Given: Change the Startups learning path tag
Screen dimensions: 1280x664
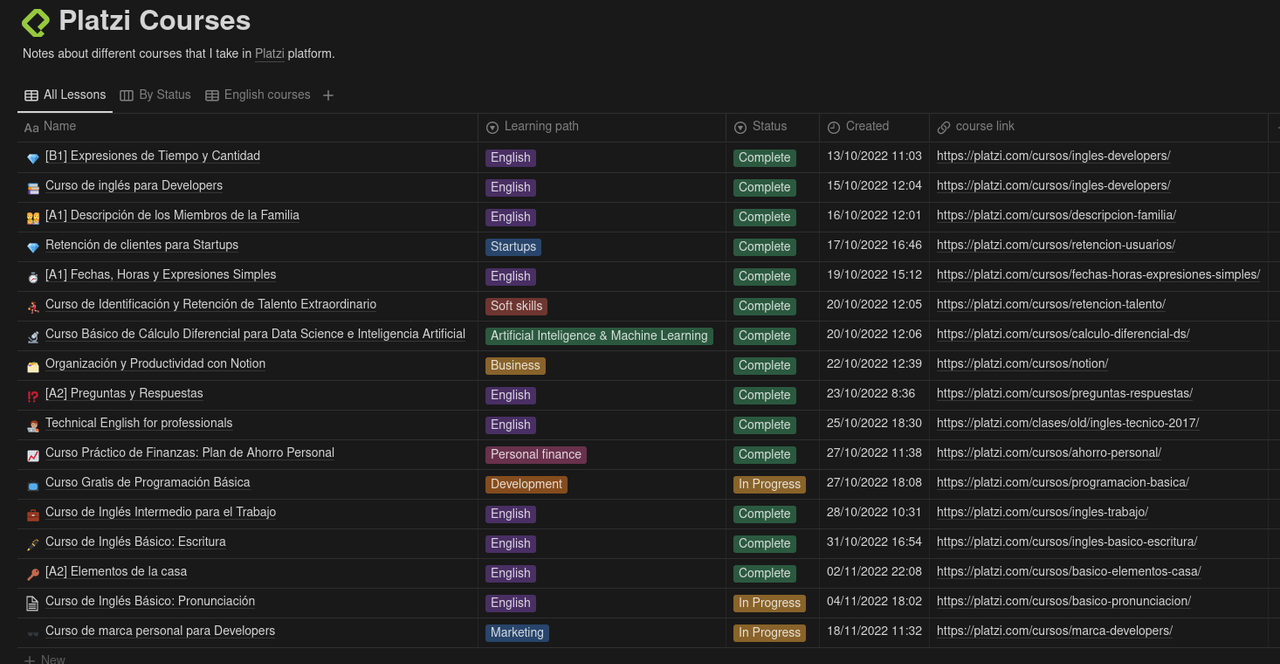Looking at the screenshot, I should pyautogui.click(x=513, y=247).
